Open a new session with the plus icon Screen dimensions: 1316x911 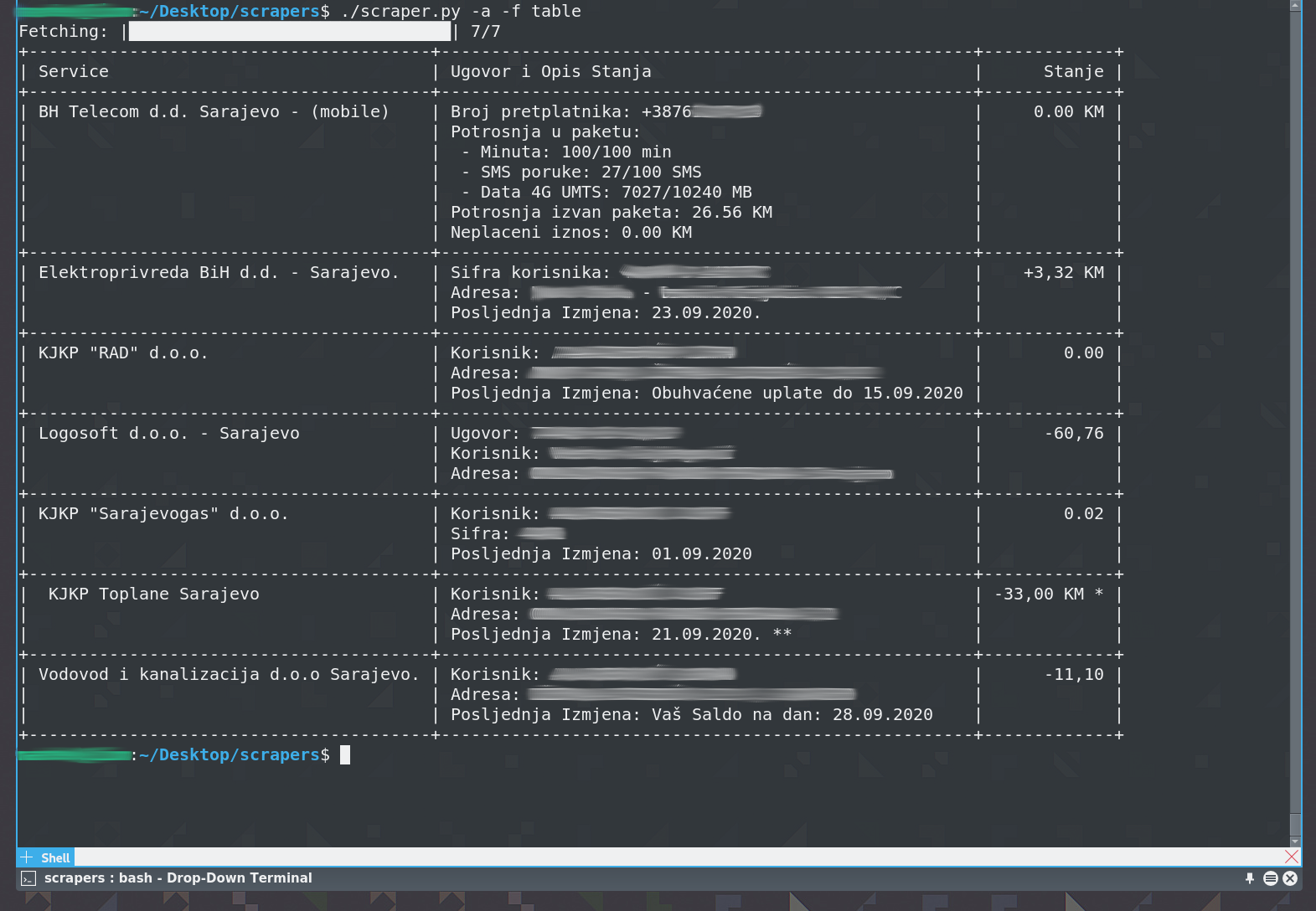coord(27,857)
